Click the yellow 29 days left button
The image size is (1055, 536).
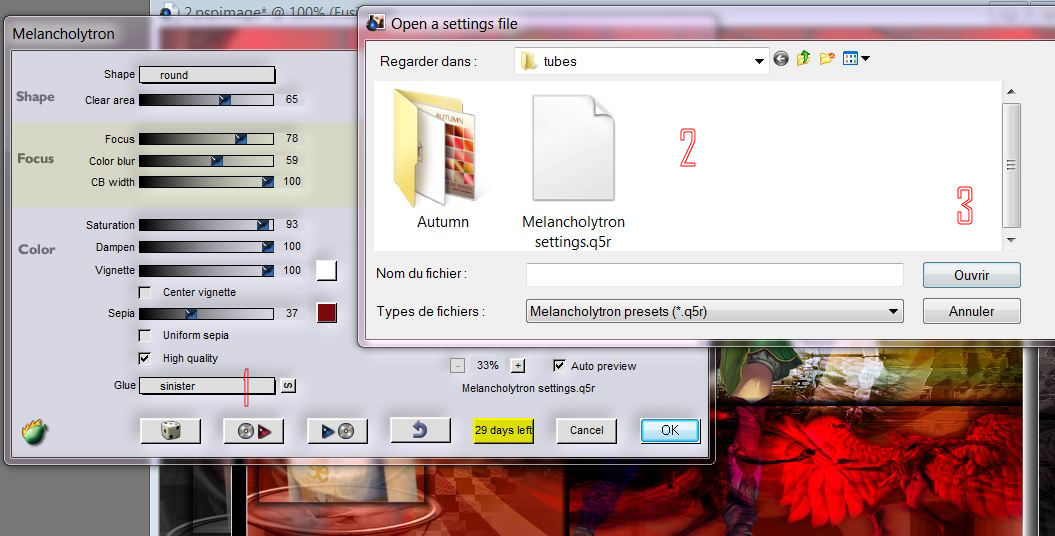[503, 430]
